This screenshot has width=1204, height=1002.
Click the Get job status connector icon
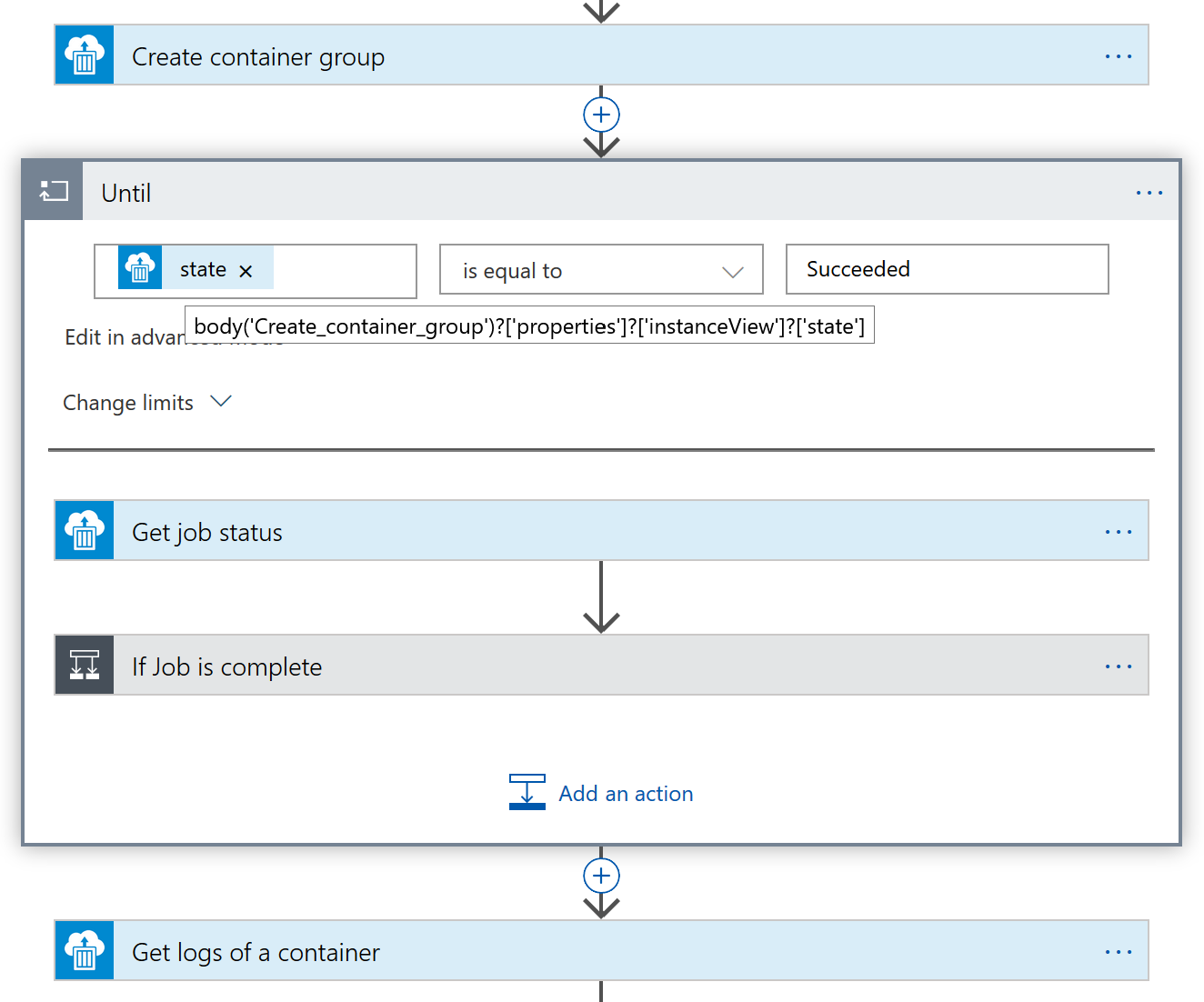(85, 531)
